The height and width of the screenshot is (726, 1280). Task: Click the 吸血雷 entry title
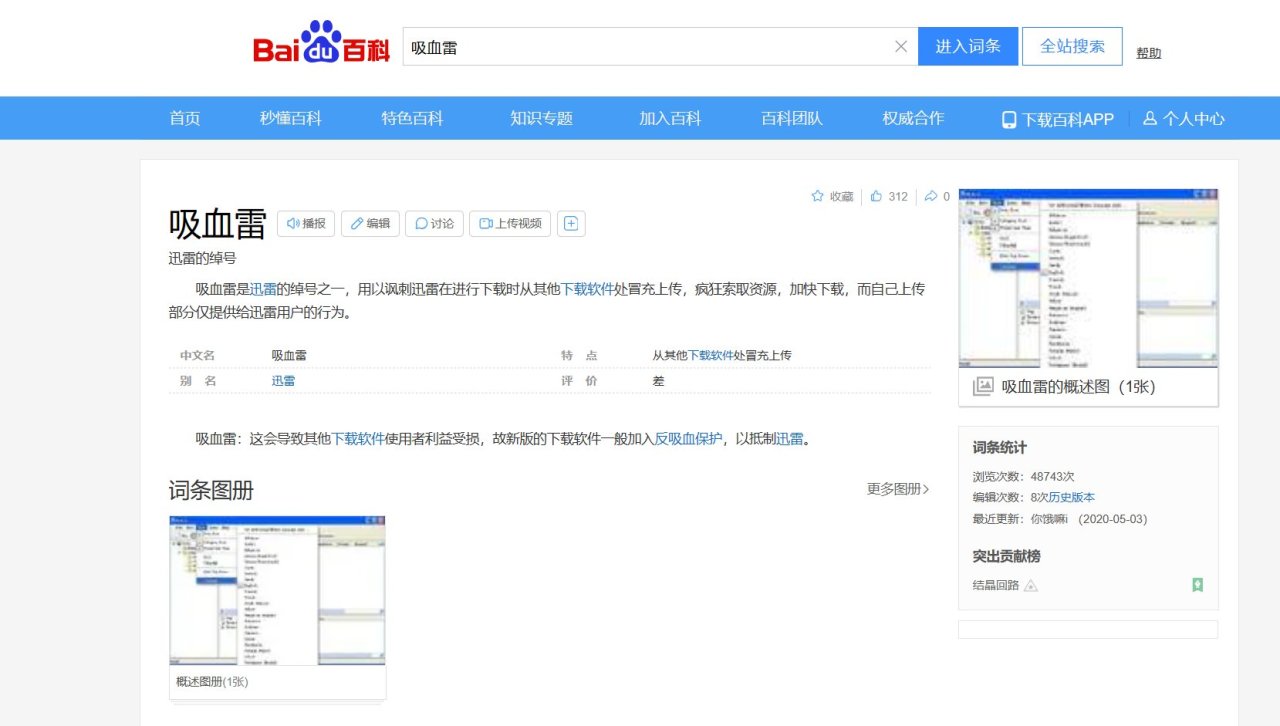(x=217, y=224)
